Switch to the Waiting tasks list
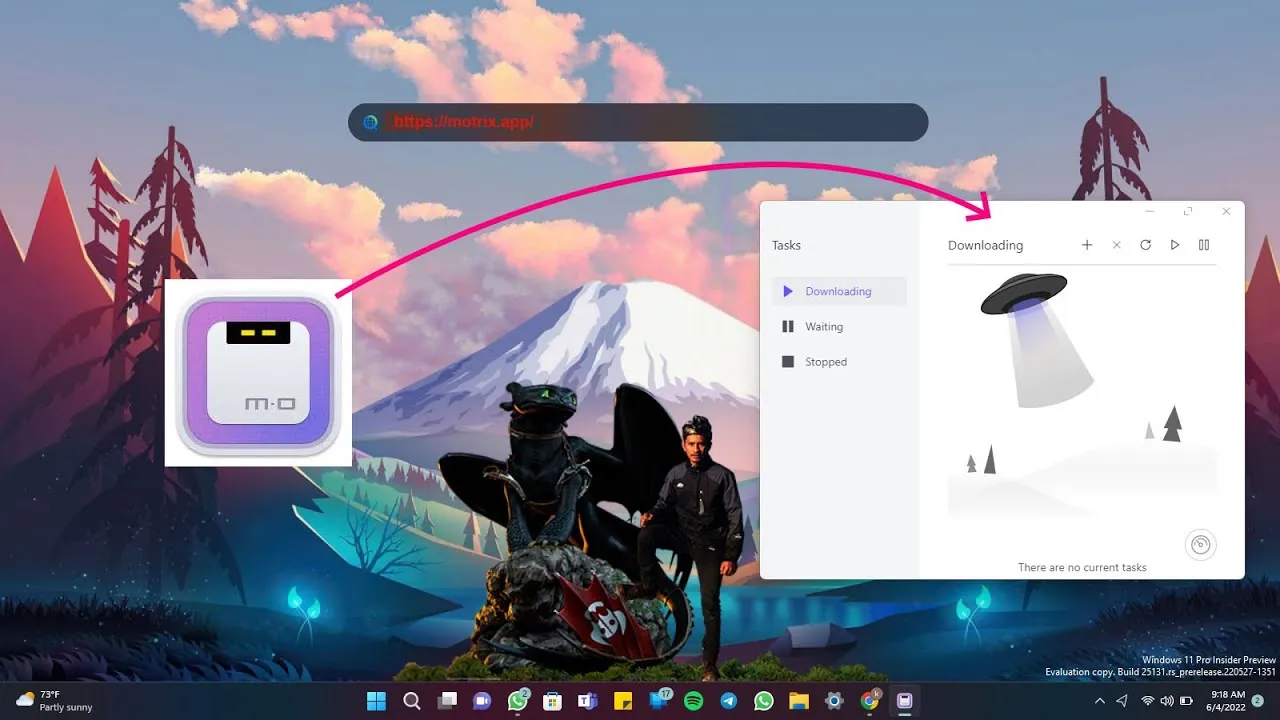Image resolution: width=1280 pixels, height=720 pixels. click(839, 327)
